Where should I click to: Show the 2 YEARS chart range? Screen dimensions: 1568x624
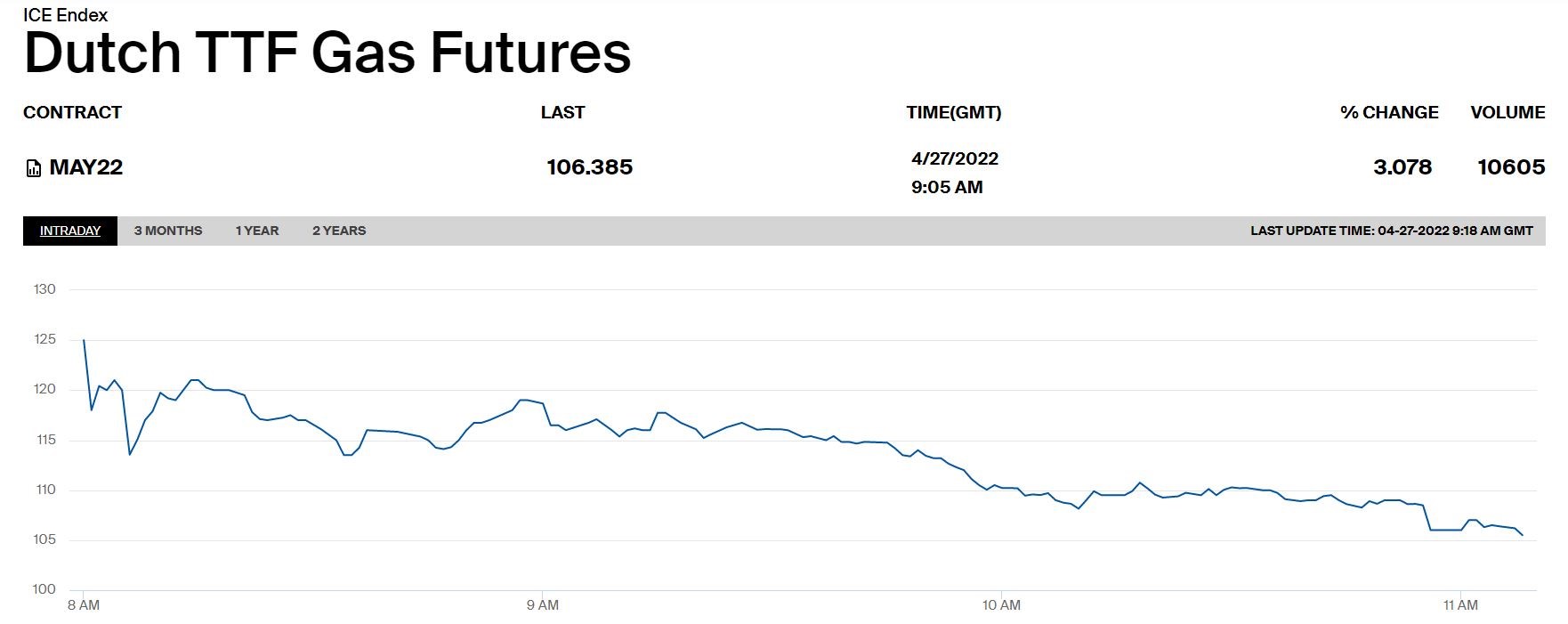(x=339, y=231)
